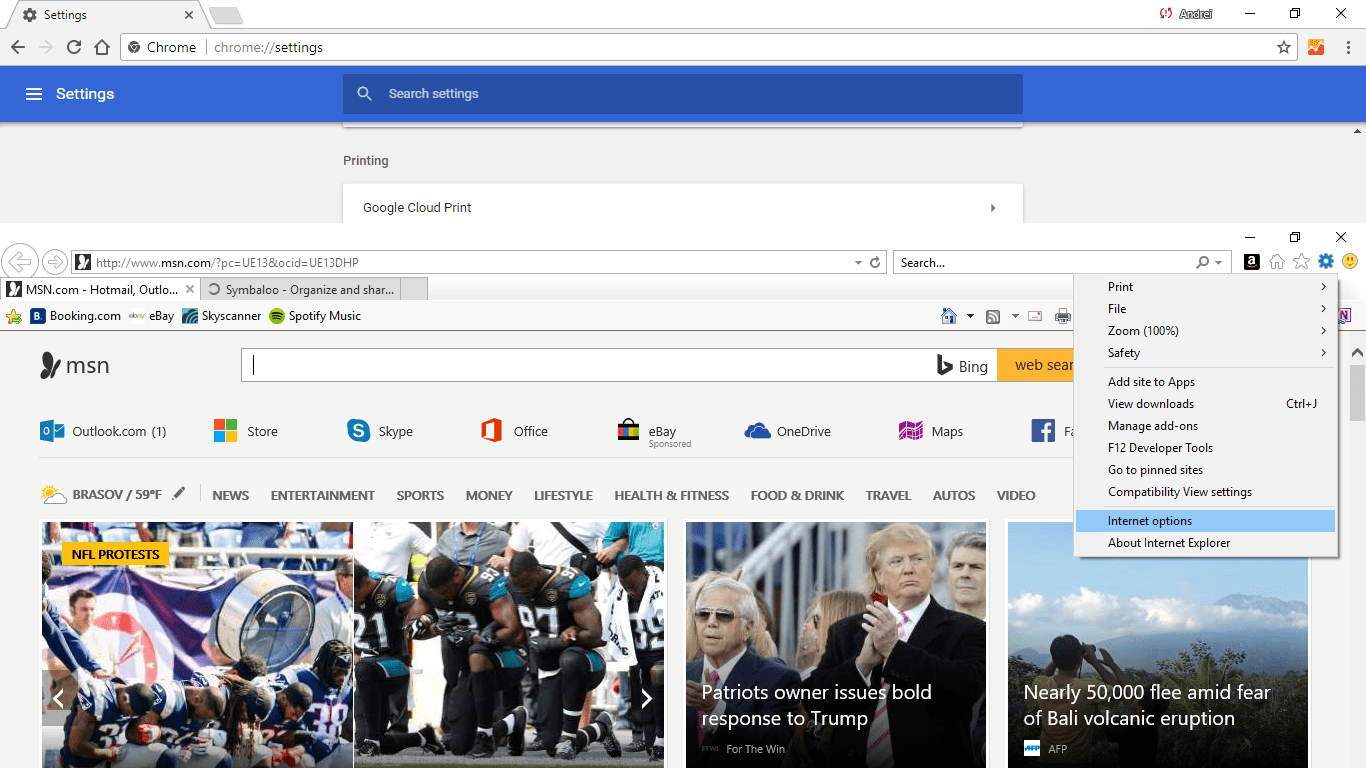Open IE favorites star icon
Screen dimensions: 1366x768
pos(1301,262)
